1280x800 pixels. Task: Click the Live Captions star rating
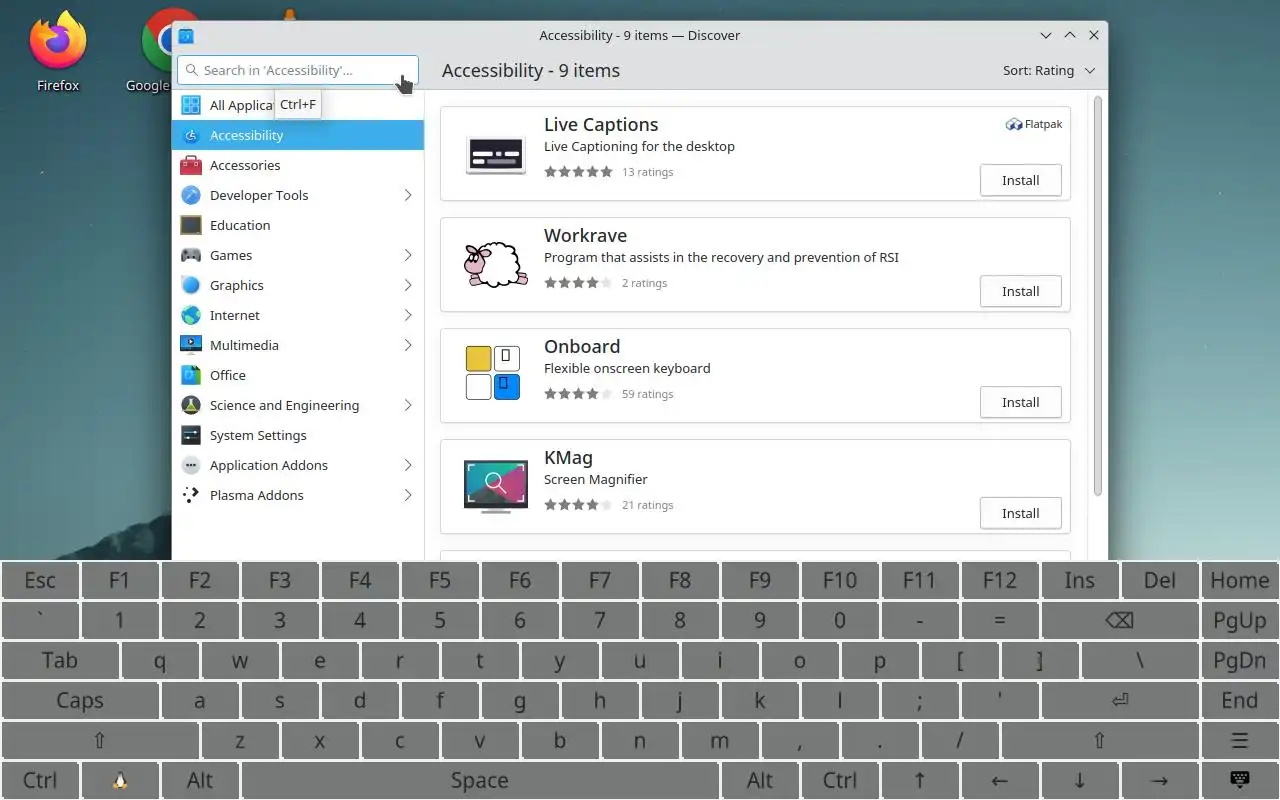click(578, 172)
